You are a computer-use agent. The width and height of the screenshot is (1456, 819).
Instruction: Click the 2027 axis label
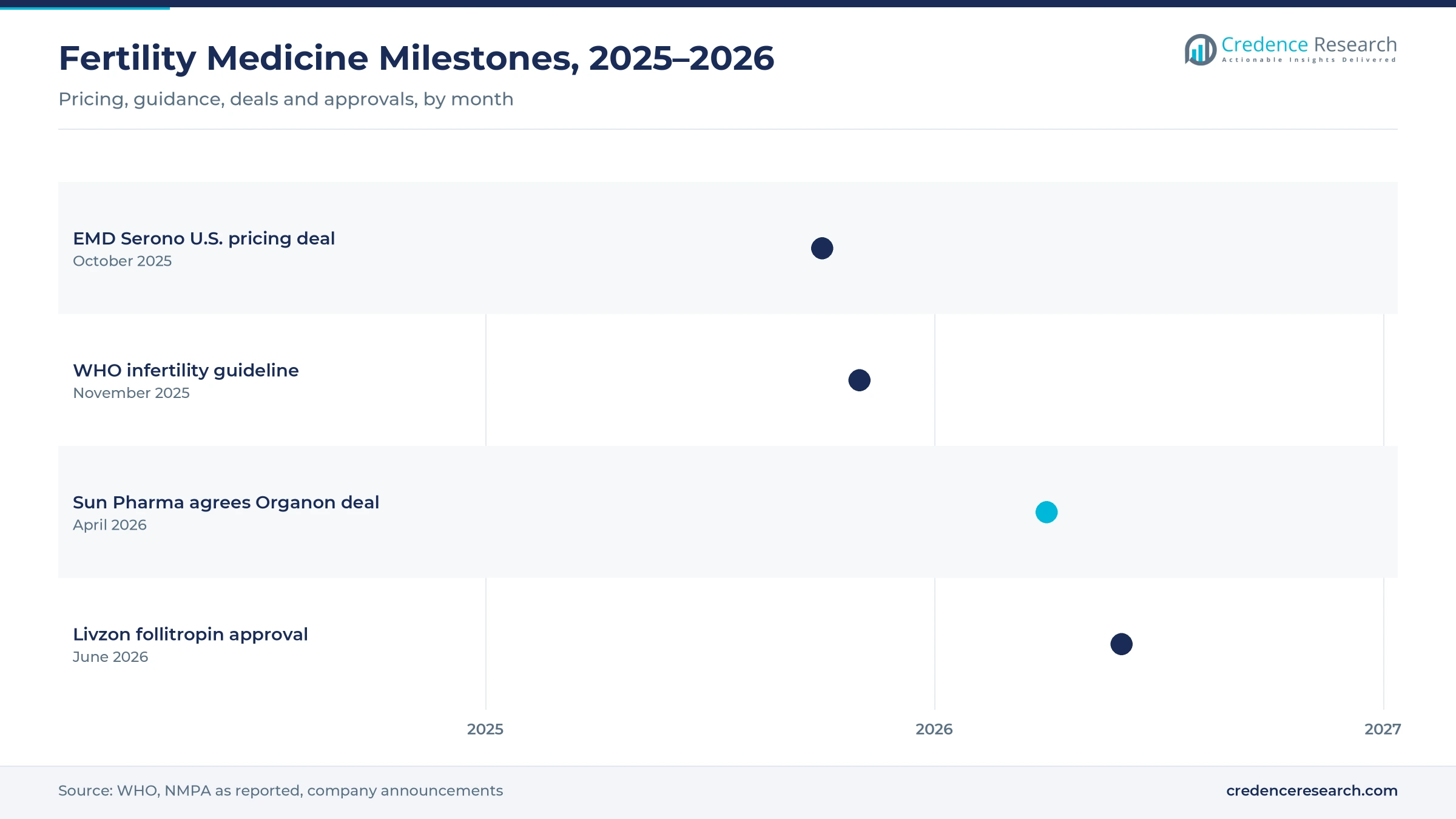pos(1383,729)
